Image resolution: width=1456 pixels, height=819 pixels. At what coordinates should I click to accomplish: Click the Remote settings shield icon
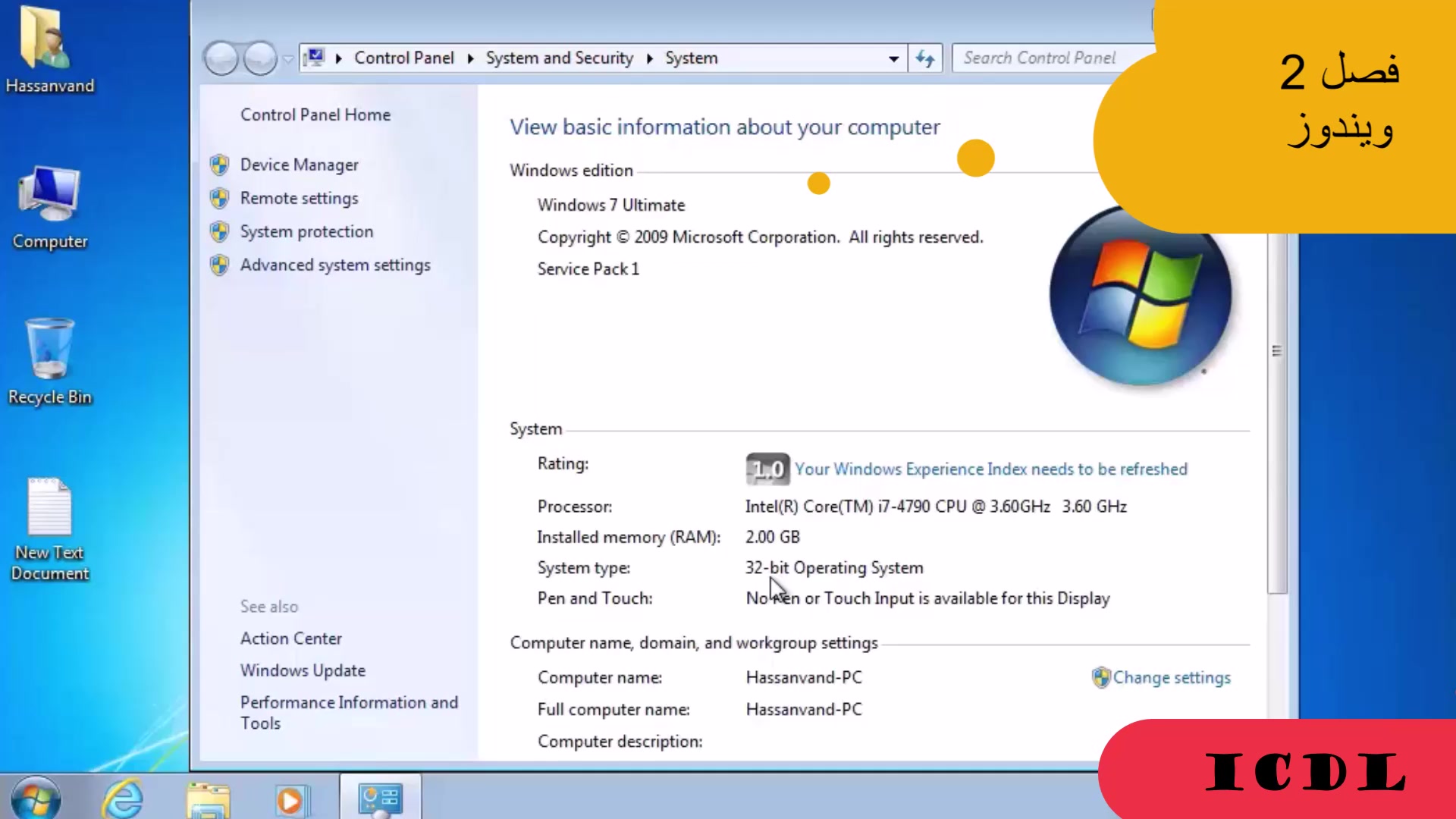[x=220, y=198]
